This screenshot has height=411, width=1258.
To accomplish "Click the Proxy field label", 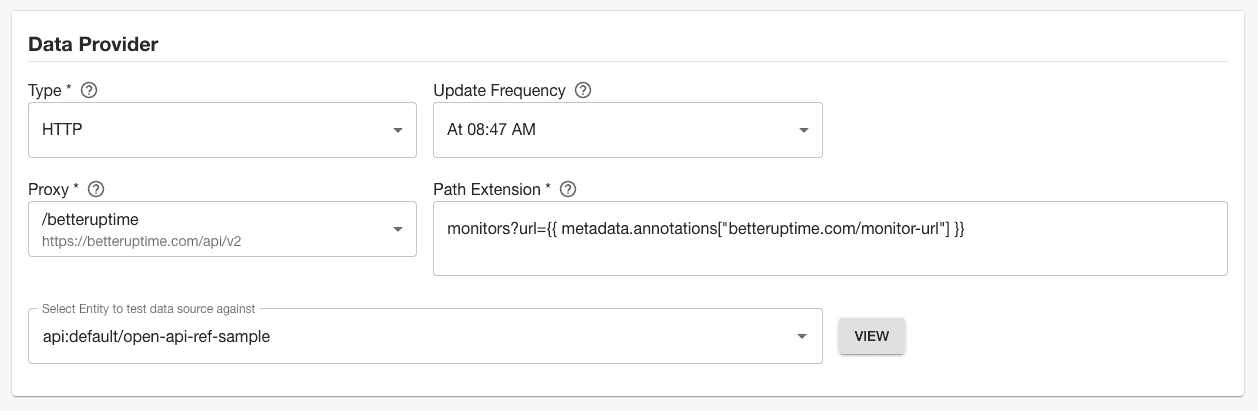I will pyautogui.click(x=54, y=189).
